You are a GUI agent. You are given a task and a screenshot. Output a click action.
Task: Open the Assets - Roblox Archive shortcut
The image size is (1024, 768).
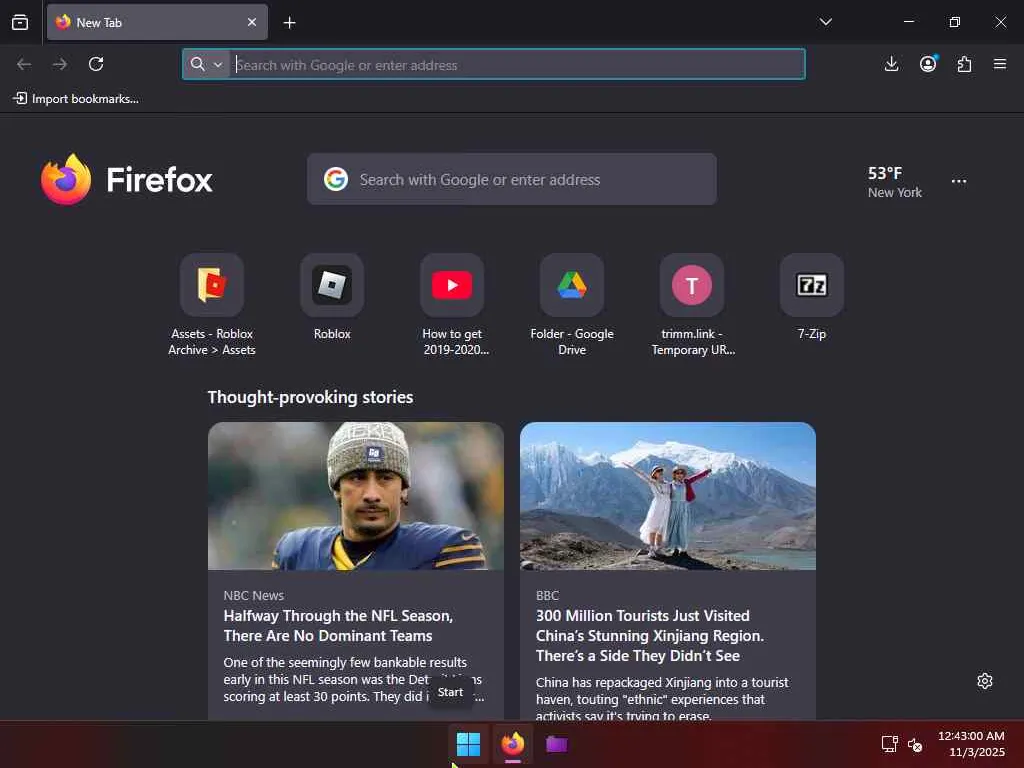(x=212, y=305)
